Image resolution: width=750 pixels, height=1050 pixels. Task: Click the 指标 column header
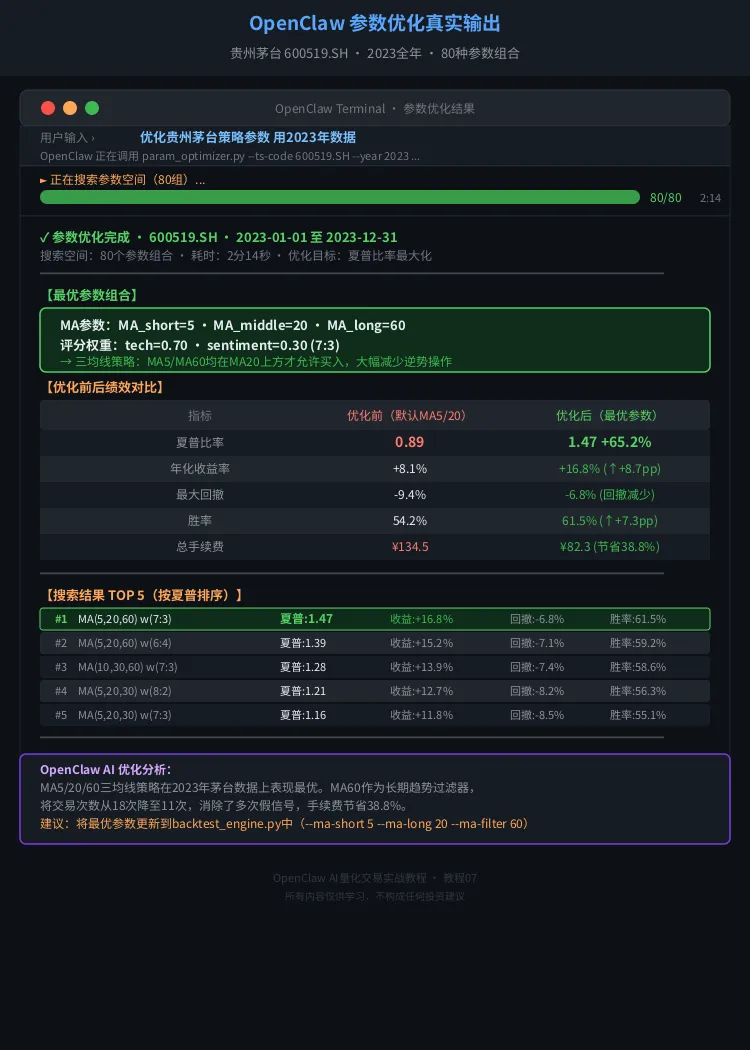tap(200, 415)
